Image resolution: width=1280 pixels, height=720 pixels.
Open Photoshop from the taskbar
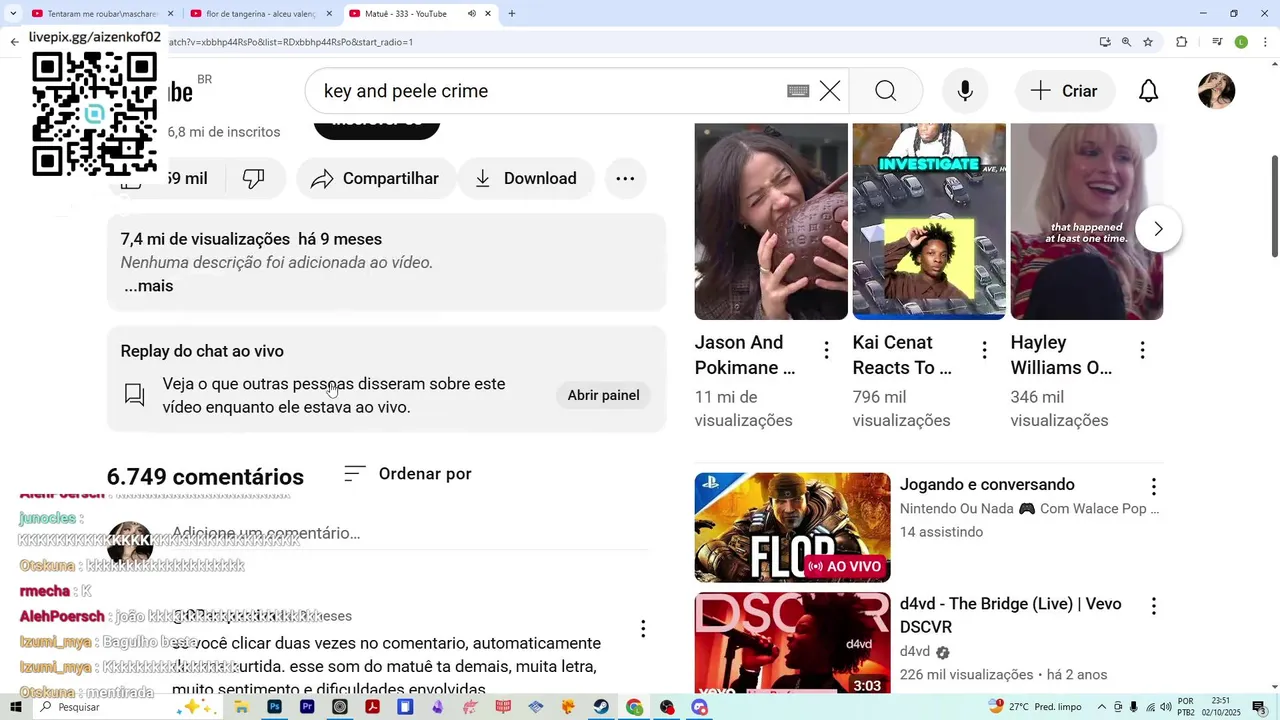point(274,707)
